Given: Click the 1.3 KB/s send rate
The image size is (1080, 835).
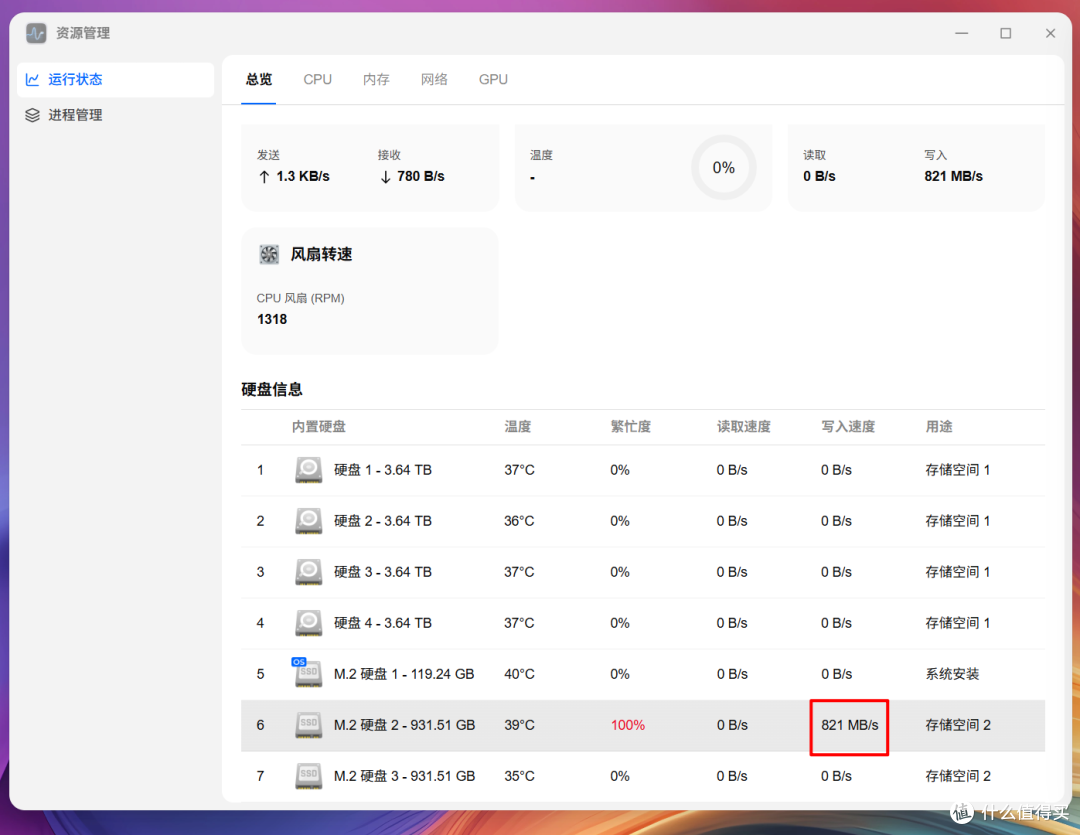Looking at the screenshot, I should 303,177.
